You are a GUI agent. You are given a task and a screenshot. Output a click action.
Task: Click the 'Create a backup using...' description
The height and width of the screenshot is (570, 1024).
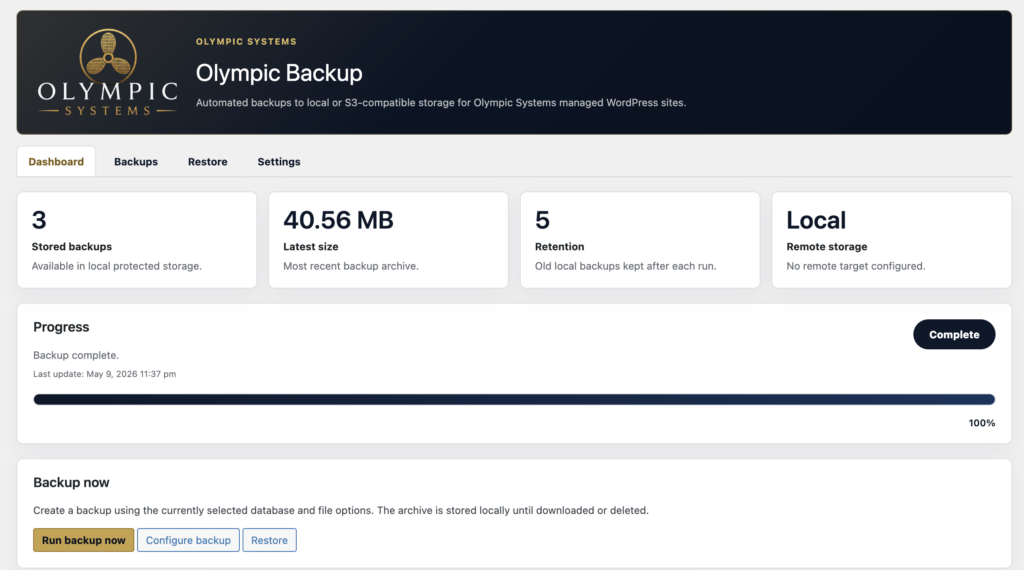click(341, 511)
